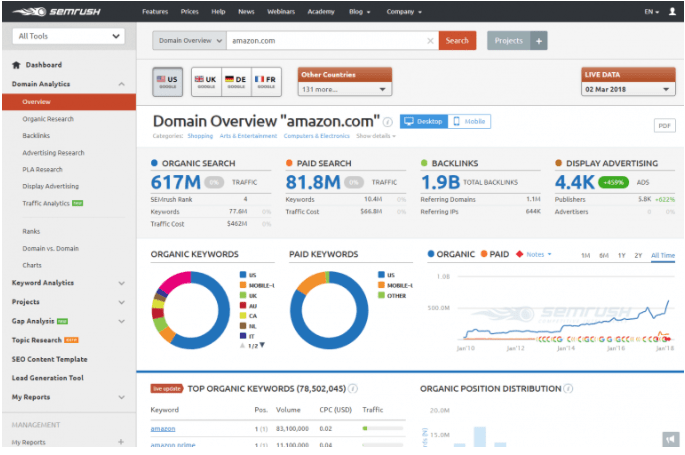Open the Webinars menu item
This screenshot has height=455, width=685.
[281, 12]
